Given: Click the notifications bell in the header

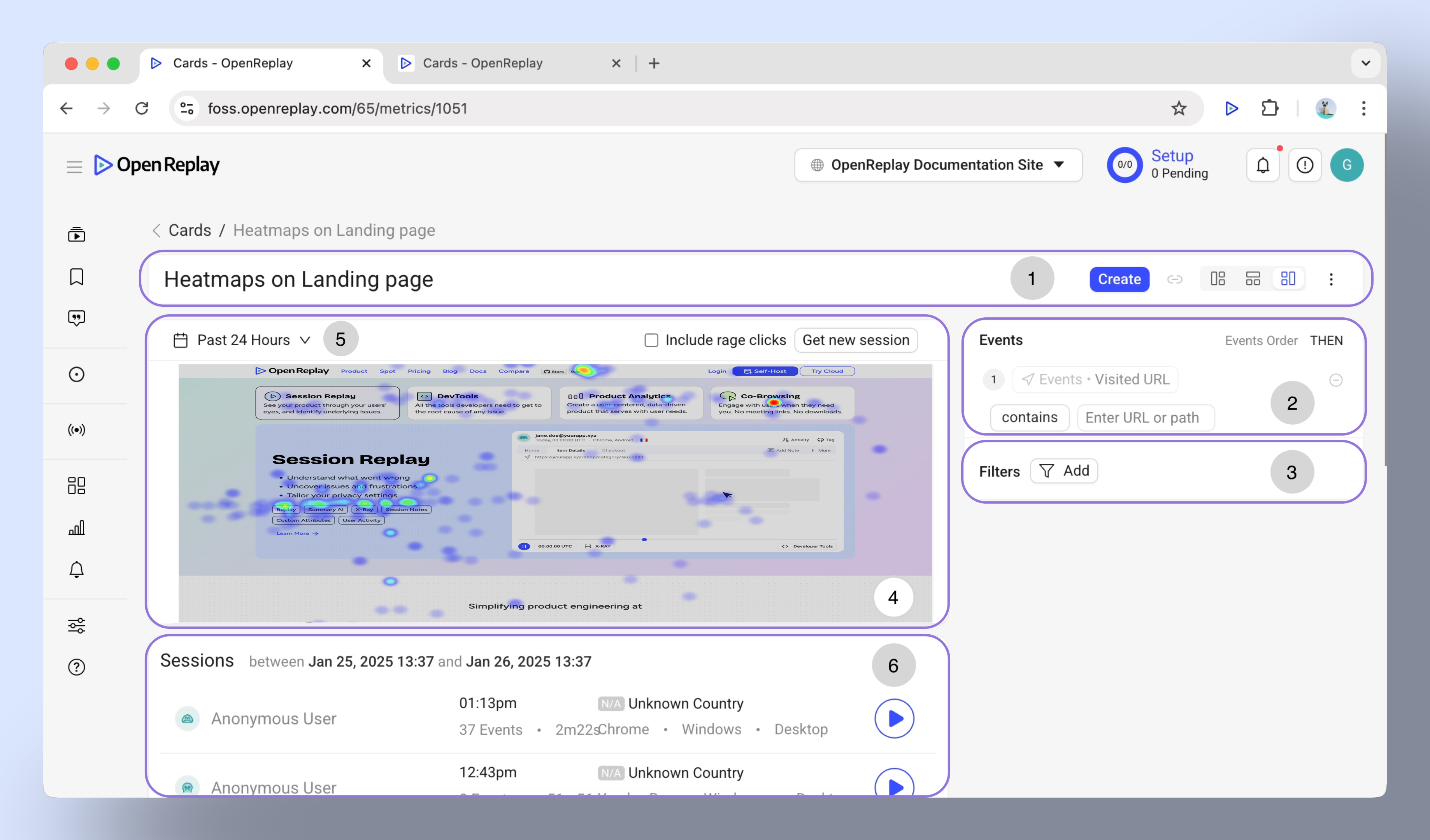Looking at the screenshot, I should click(1263, 165).
